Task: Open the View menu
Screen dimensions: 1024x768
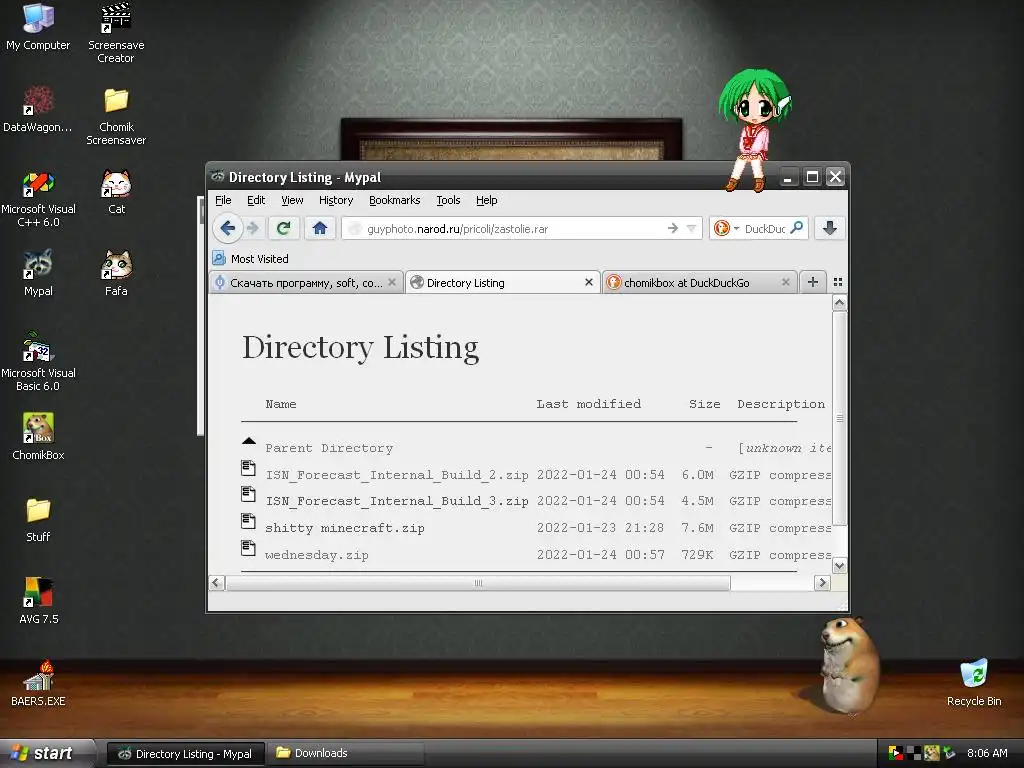Action: [292, 200]
